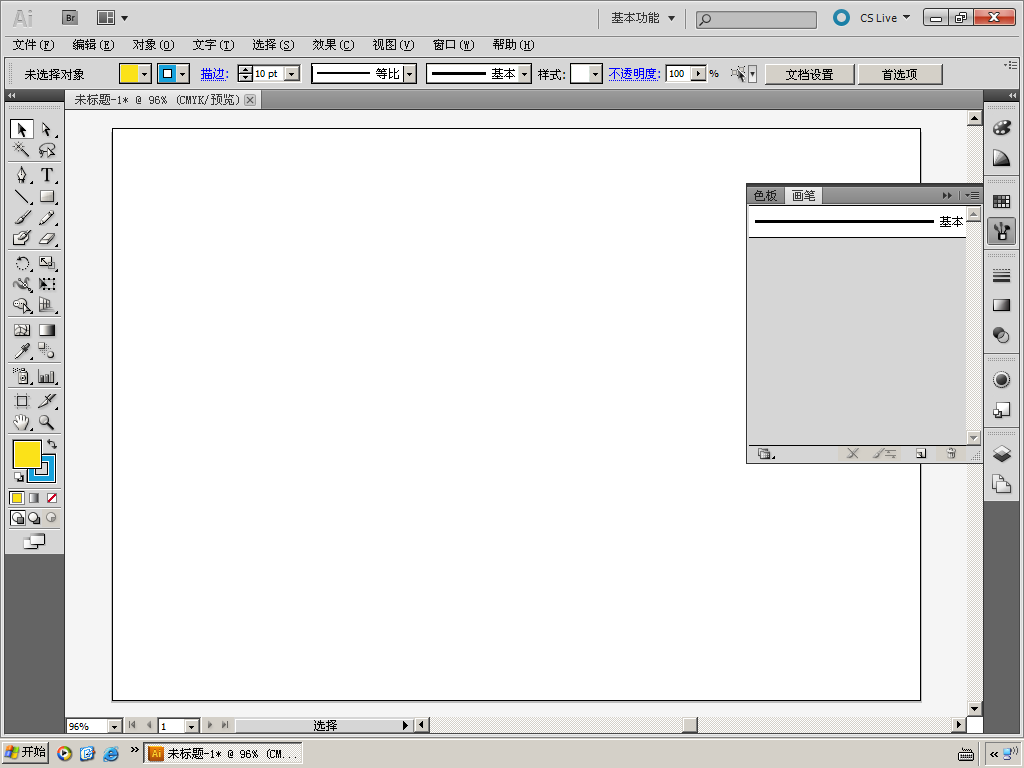Image resolution: width=1024 pixels, height=768 pixels.
Task: Enable Draw Inside mode
Action: click(x=51, y=518)
